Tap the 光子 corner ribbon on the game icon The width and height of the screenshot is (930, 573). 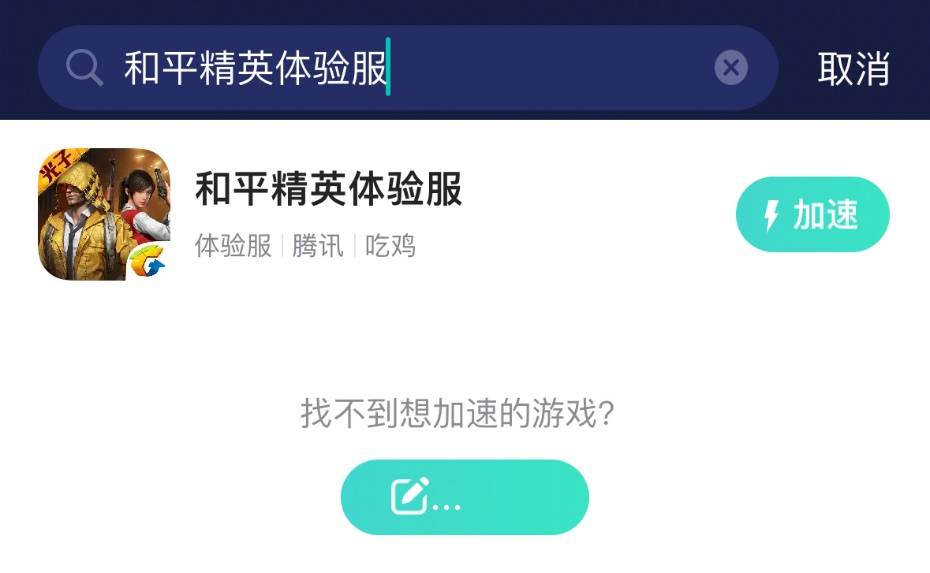[58, 164]
